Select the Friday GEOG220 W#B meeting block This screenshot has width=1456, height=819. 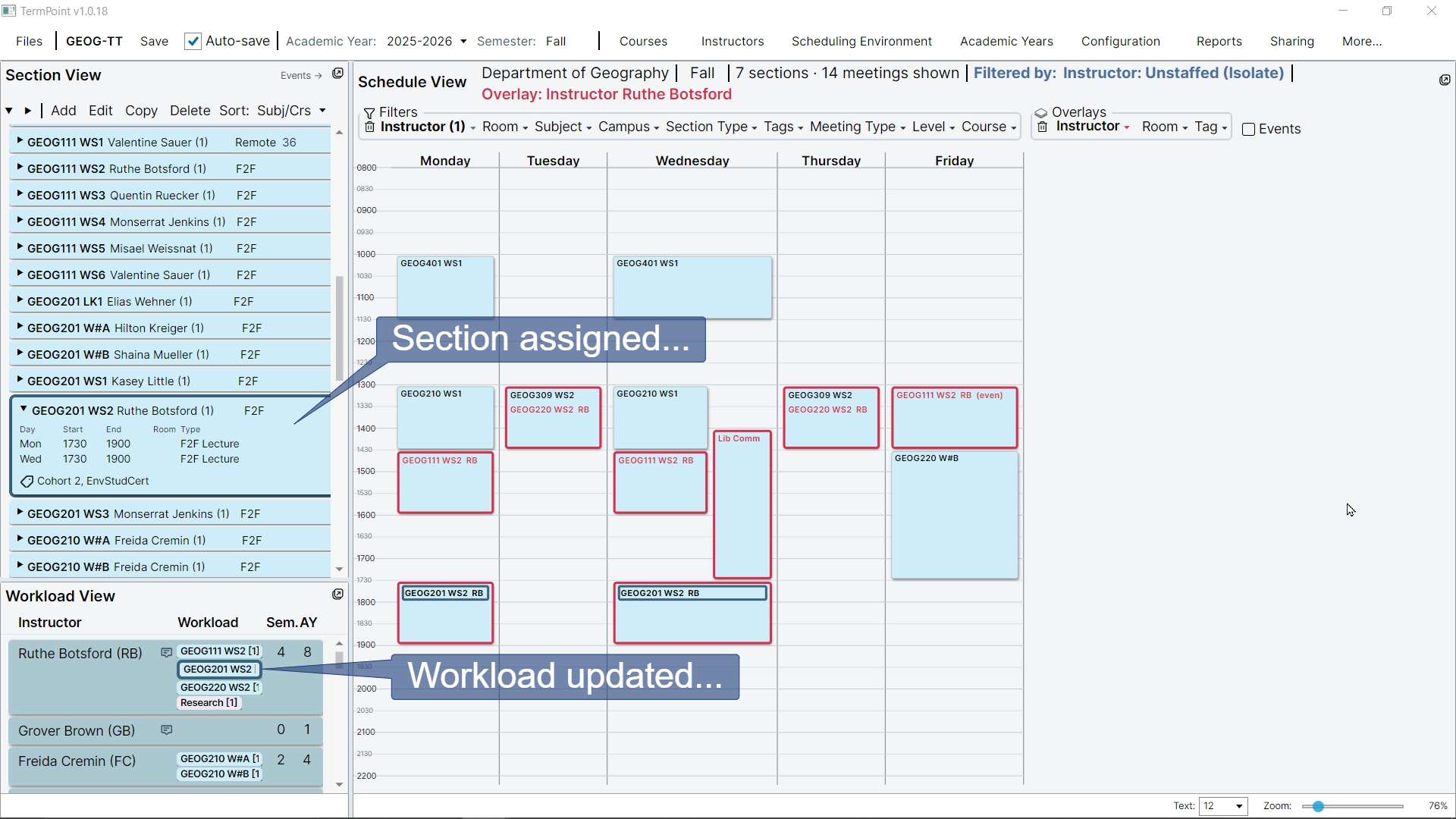point(955,515)
